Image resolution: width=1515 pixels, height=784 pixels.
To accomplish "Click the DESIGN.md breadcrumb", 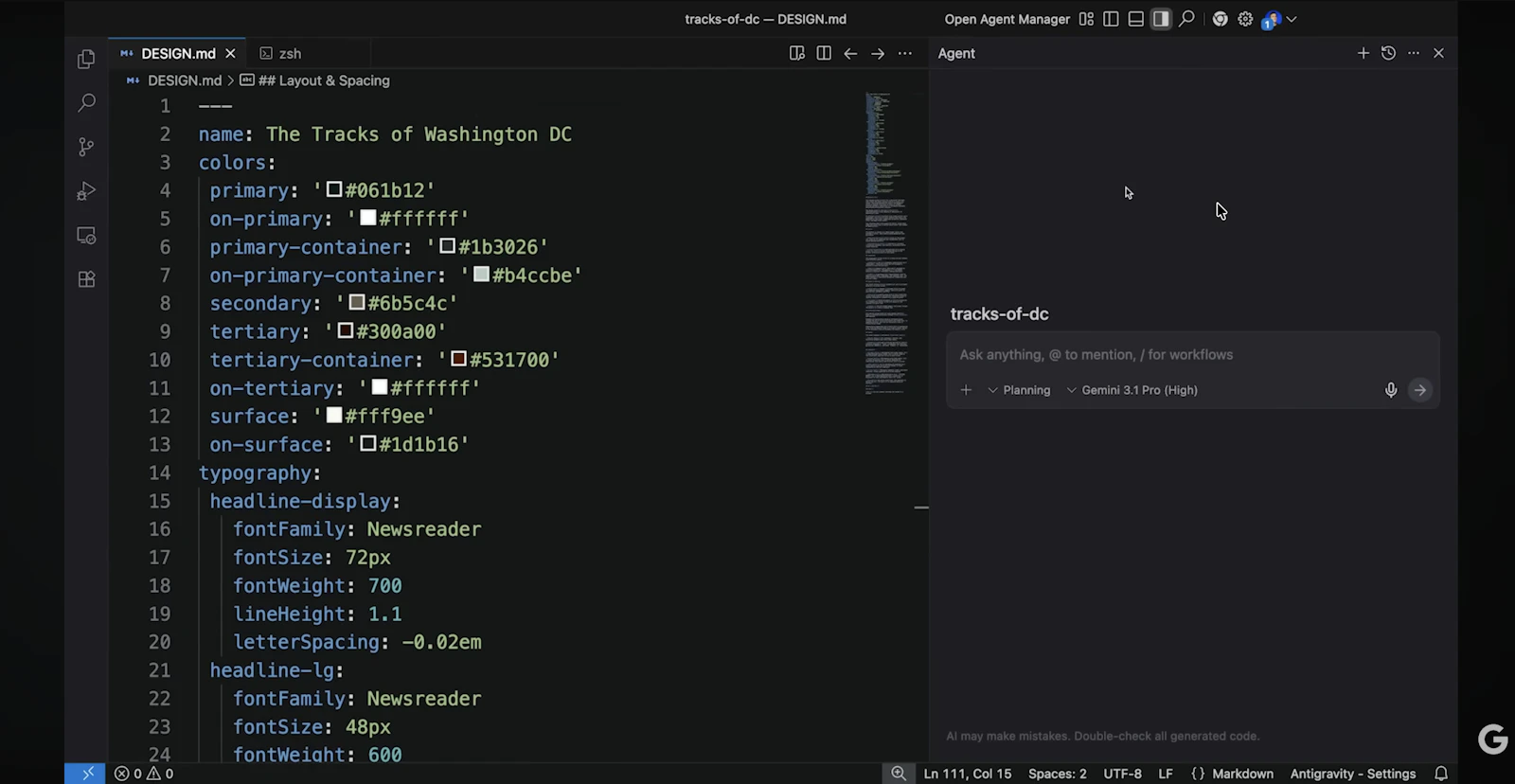I will click(184, 80).
